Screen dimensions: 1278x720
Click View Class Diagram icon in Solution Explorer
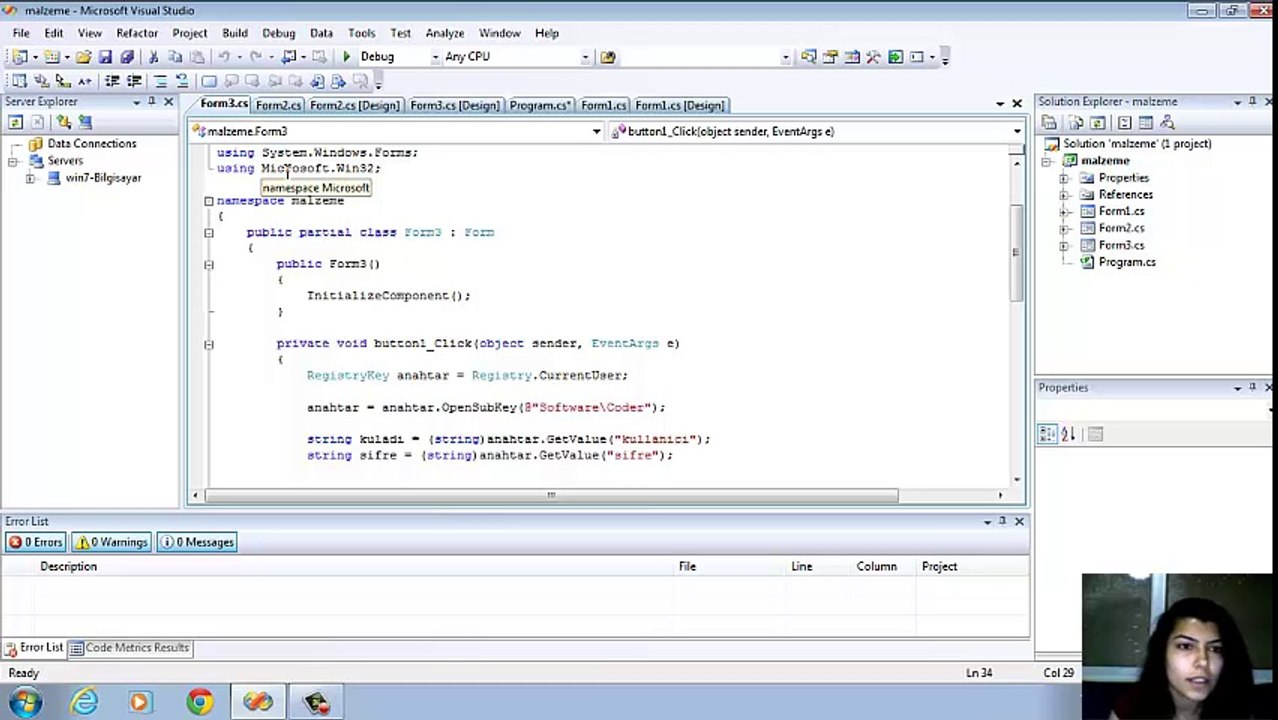1167,122
